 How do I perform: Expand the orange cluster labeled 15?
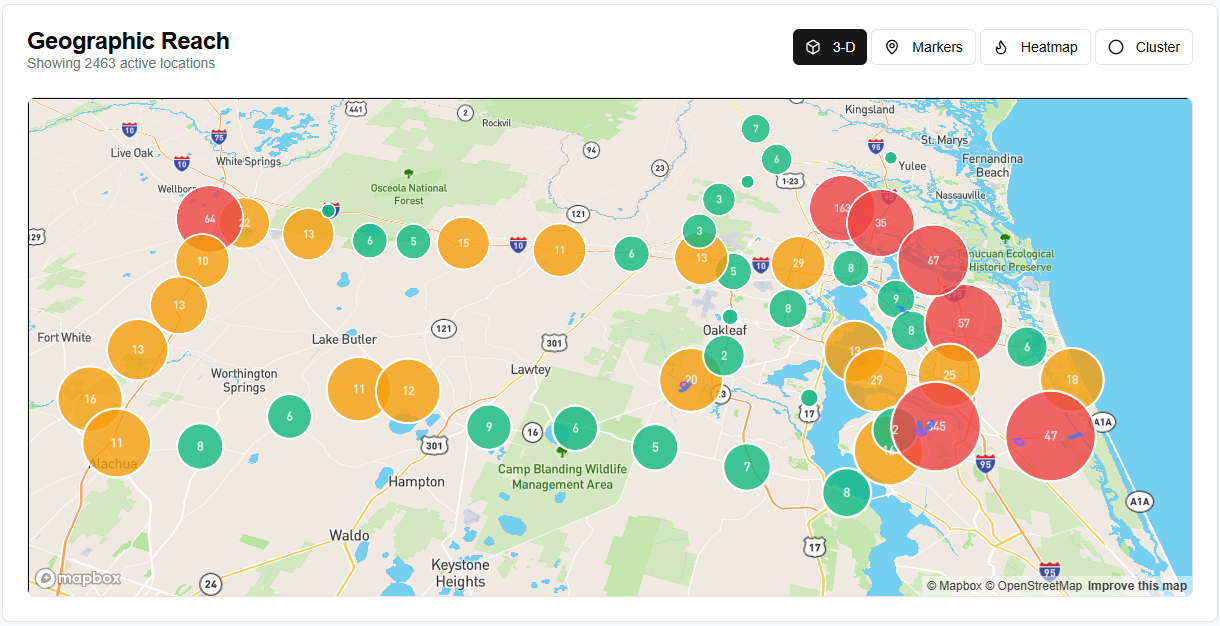[x=463, y=243]
